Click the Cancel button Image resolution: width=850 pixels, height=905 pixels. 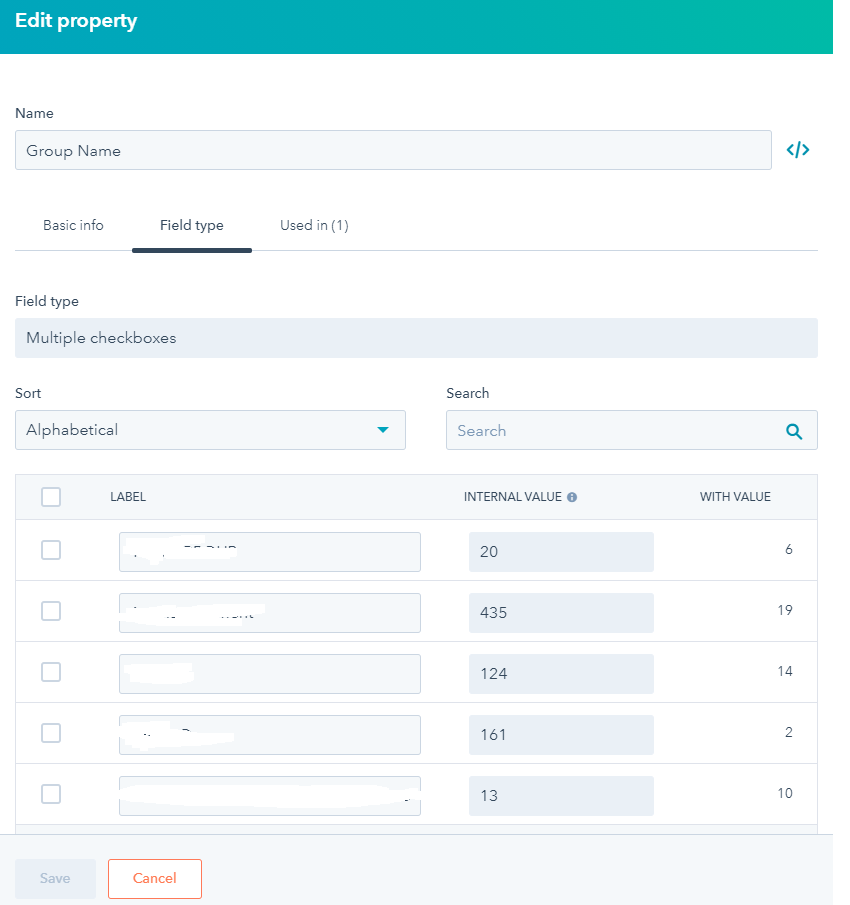(154, 878)
